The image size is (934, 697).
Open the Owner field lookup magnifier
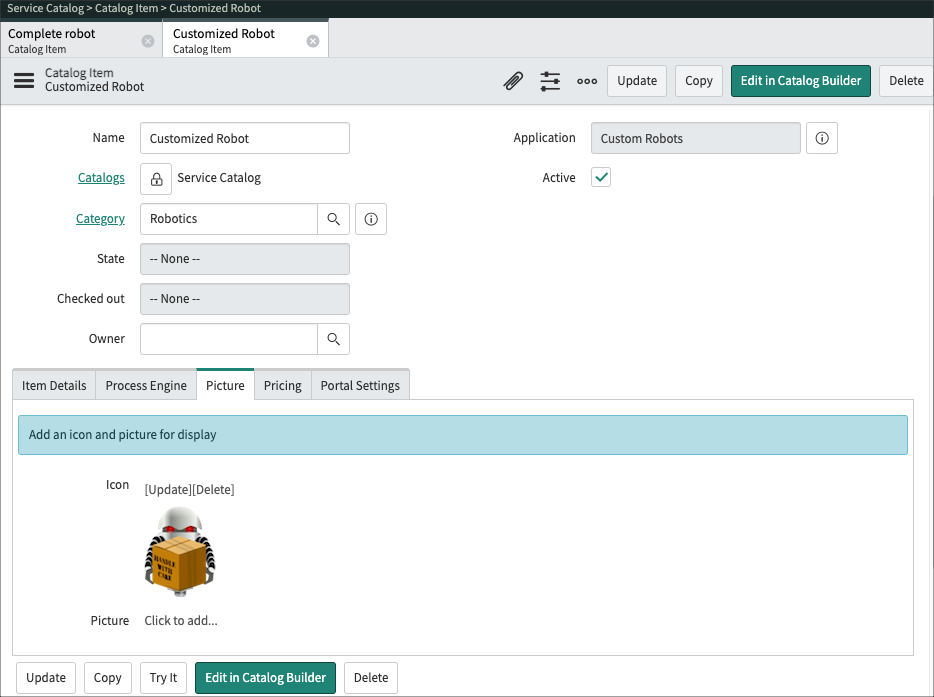coord(334,340)
